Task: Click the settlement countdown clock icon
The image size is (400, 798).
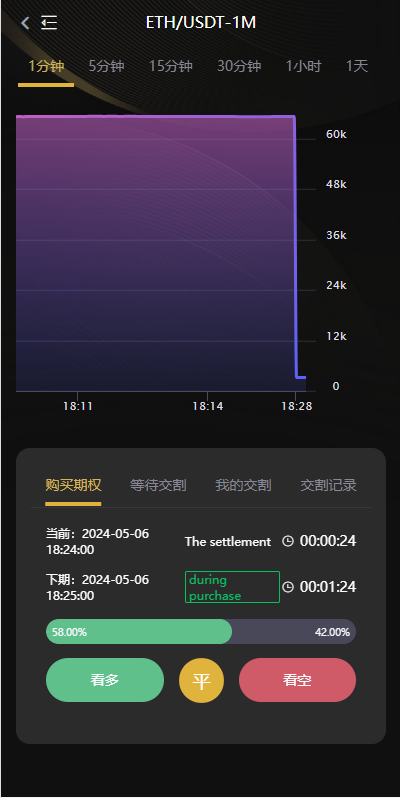Action: pyautogui.click(x=288, y=541)
